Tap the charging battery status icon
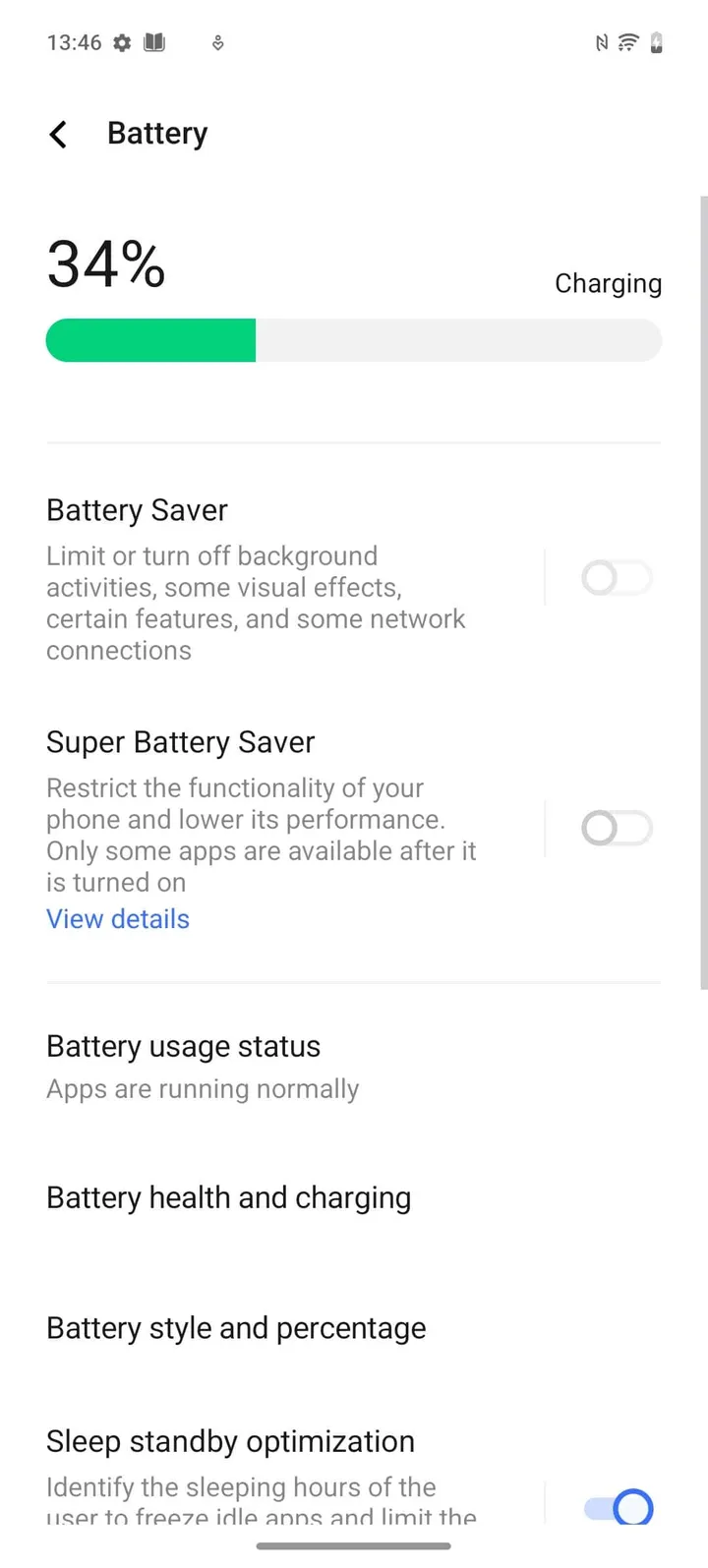This screenshot has width=708, height=1568. 657,42
